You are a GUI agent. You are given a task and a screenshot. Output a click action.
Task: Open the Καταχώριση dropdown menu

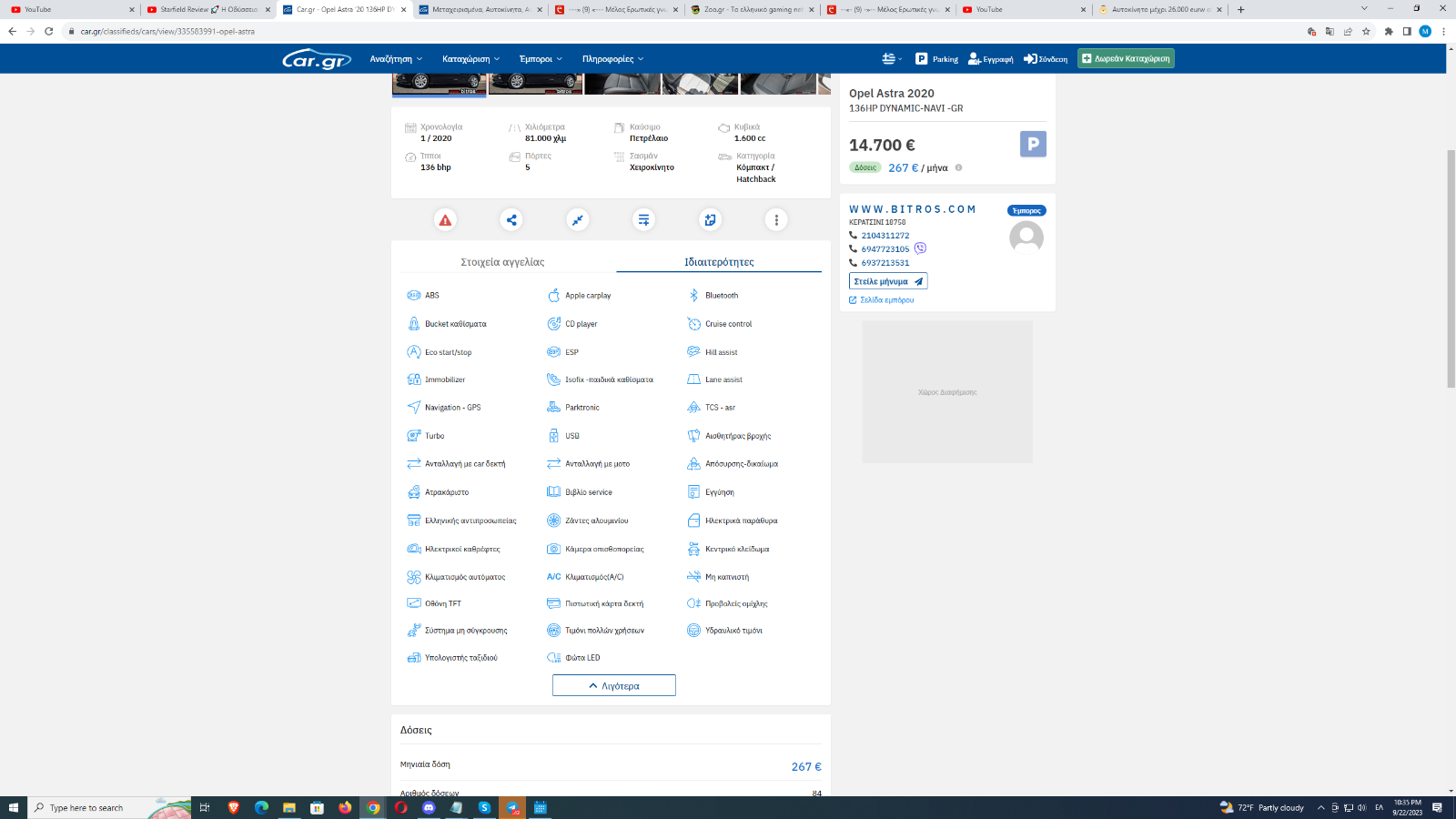[470, 59]
